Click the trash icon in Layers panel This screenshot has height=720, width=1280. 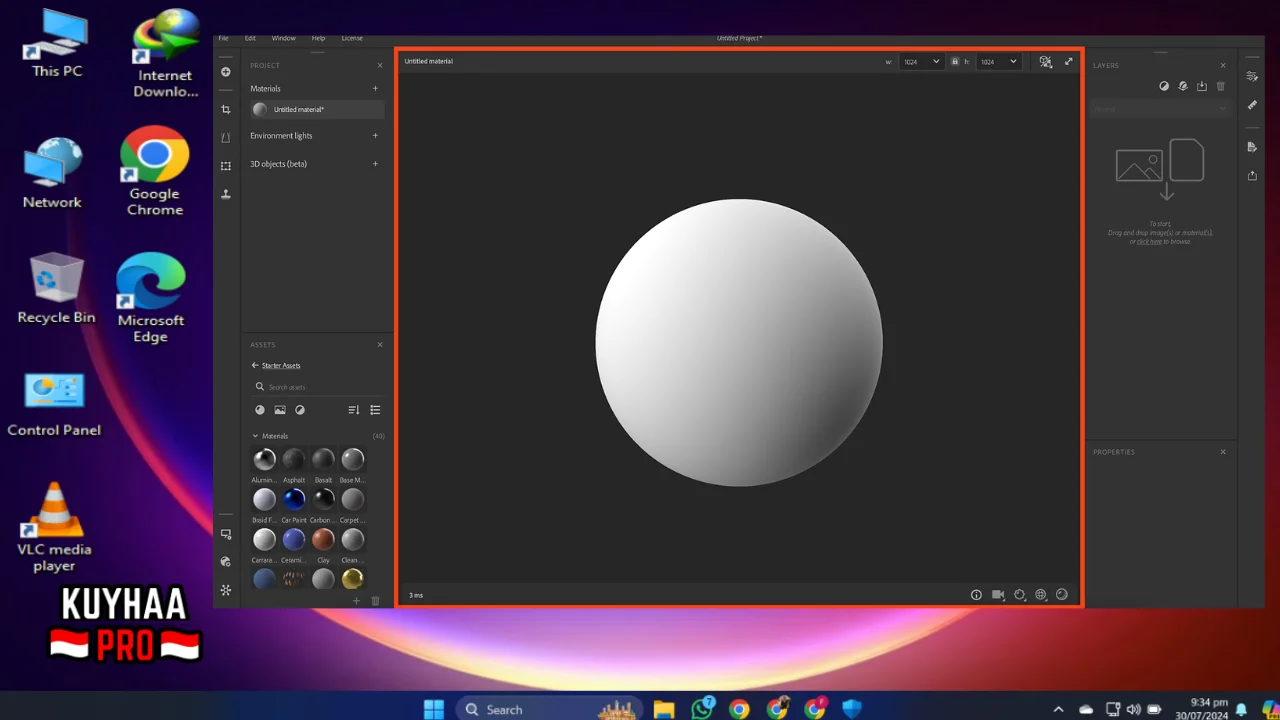(x=1221, y=86)
